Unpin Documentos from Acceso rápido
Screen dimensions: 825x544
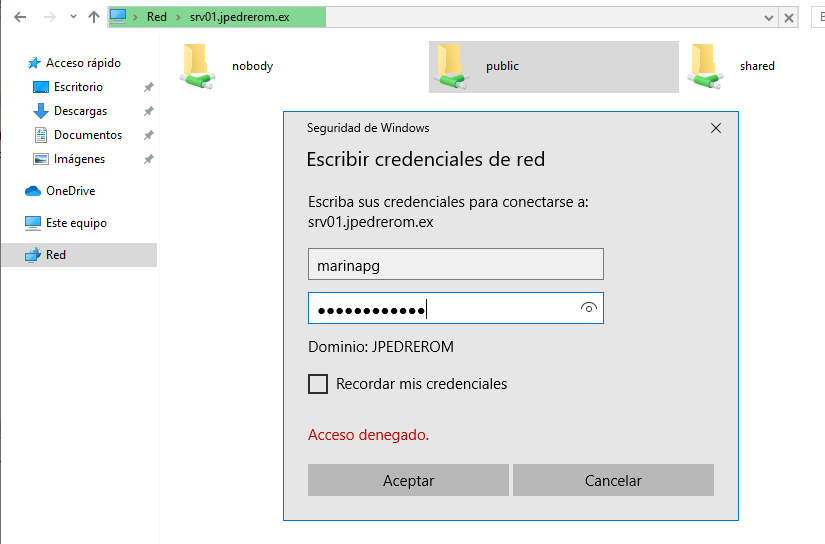click(148, 135)
